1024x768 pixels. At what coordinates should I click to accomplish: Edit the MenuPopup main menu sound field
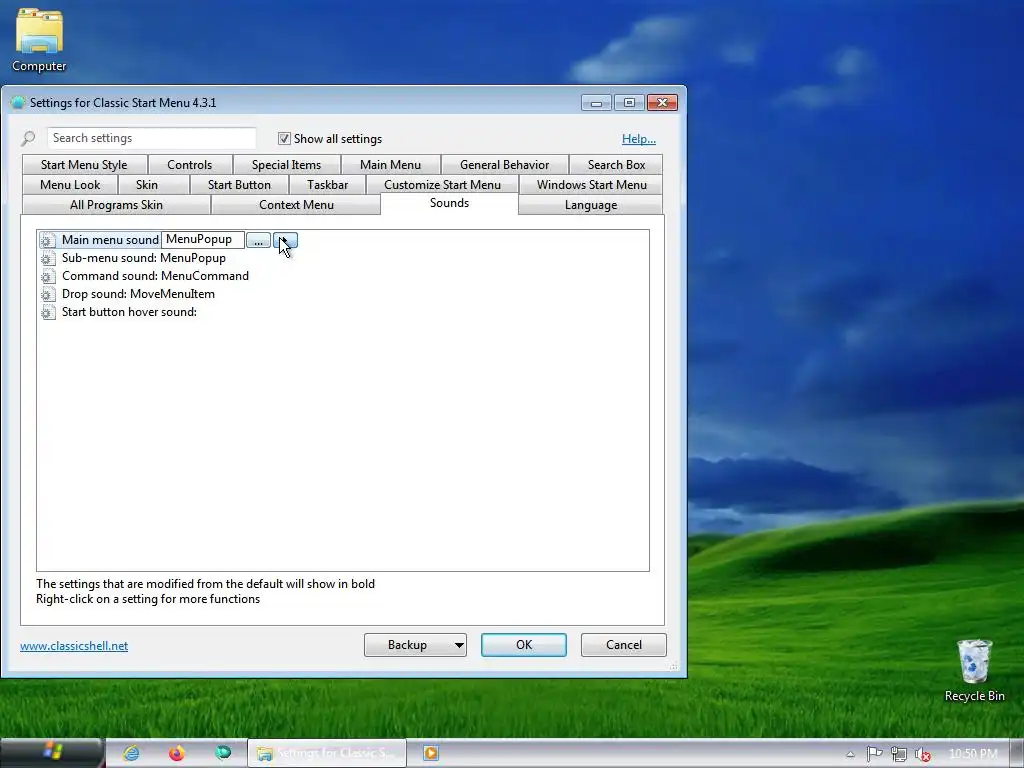coord(202,240)
